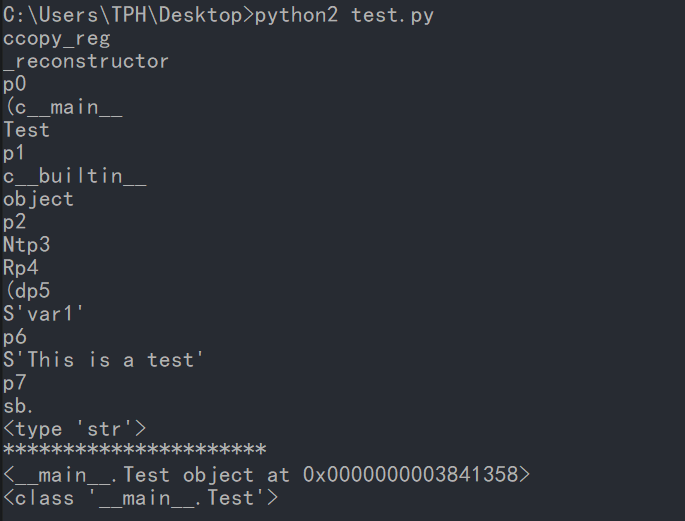
Task: Click the <type 'str'> output line
Action: (x=74, y=428)
